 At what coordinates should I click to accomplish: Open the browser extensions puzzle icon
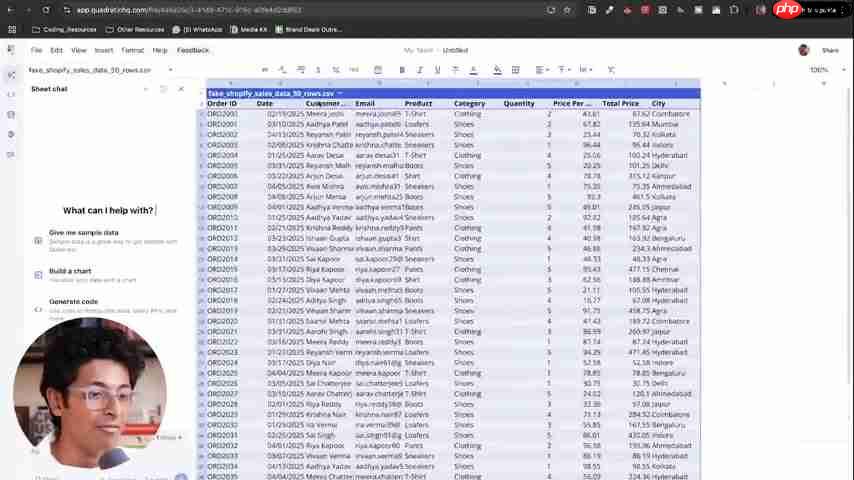pos(734,10)
